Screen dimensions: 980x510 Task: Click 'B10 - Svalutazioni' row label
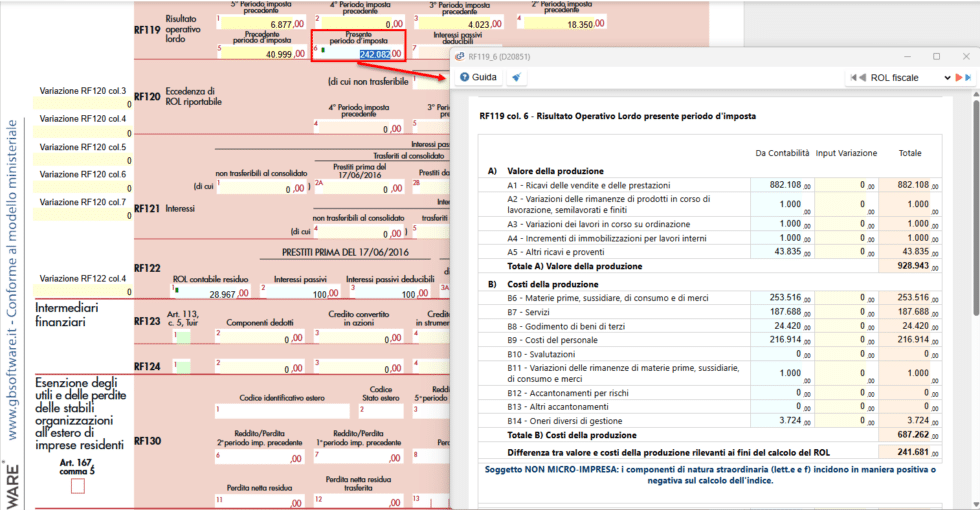pyautogui.click(x=541, y=354)
